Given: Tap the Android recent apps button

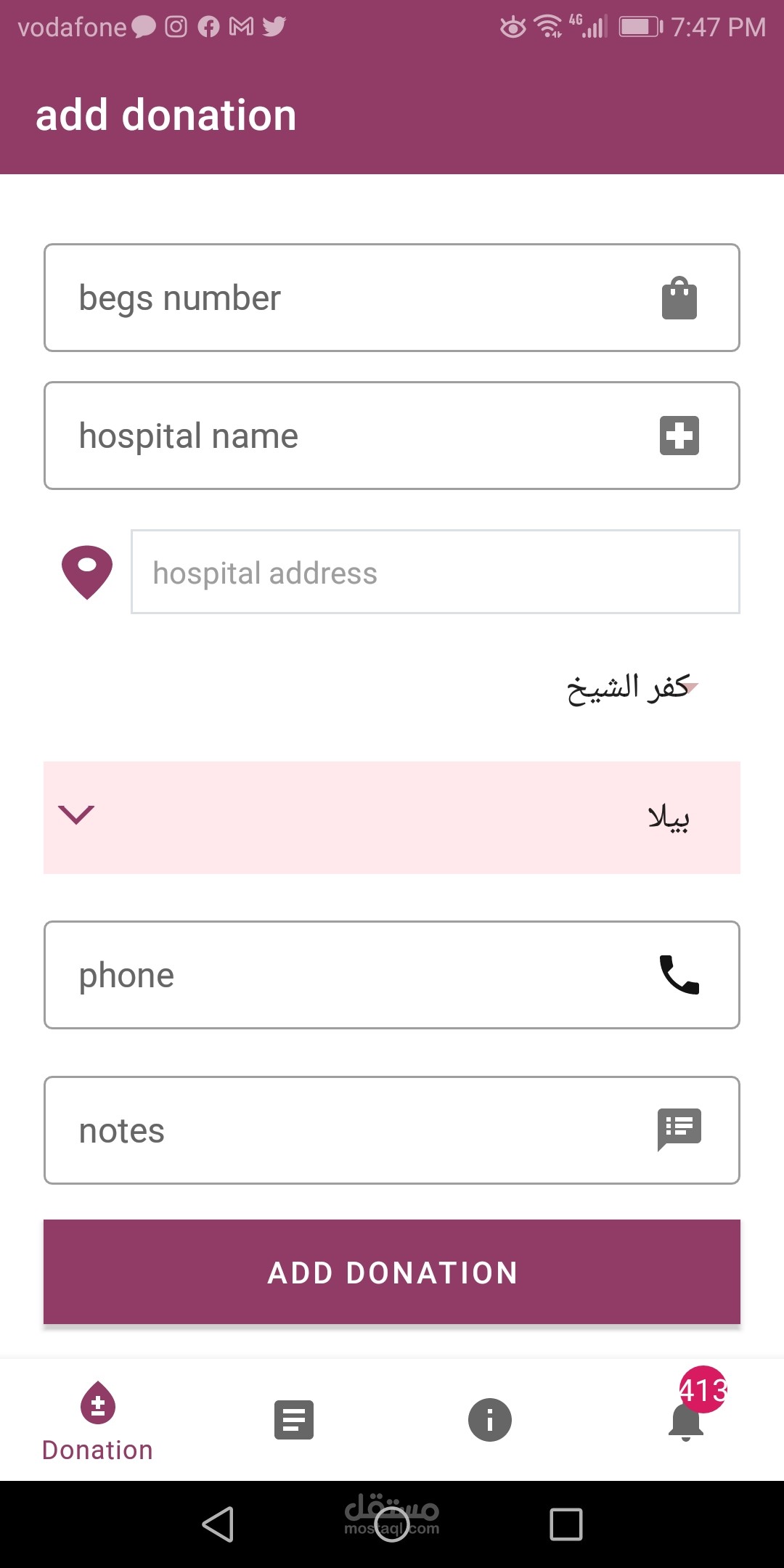Looking at the screenshot, I should click(566, 1524).
